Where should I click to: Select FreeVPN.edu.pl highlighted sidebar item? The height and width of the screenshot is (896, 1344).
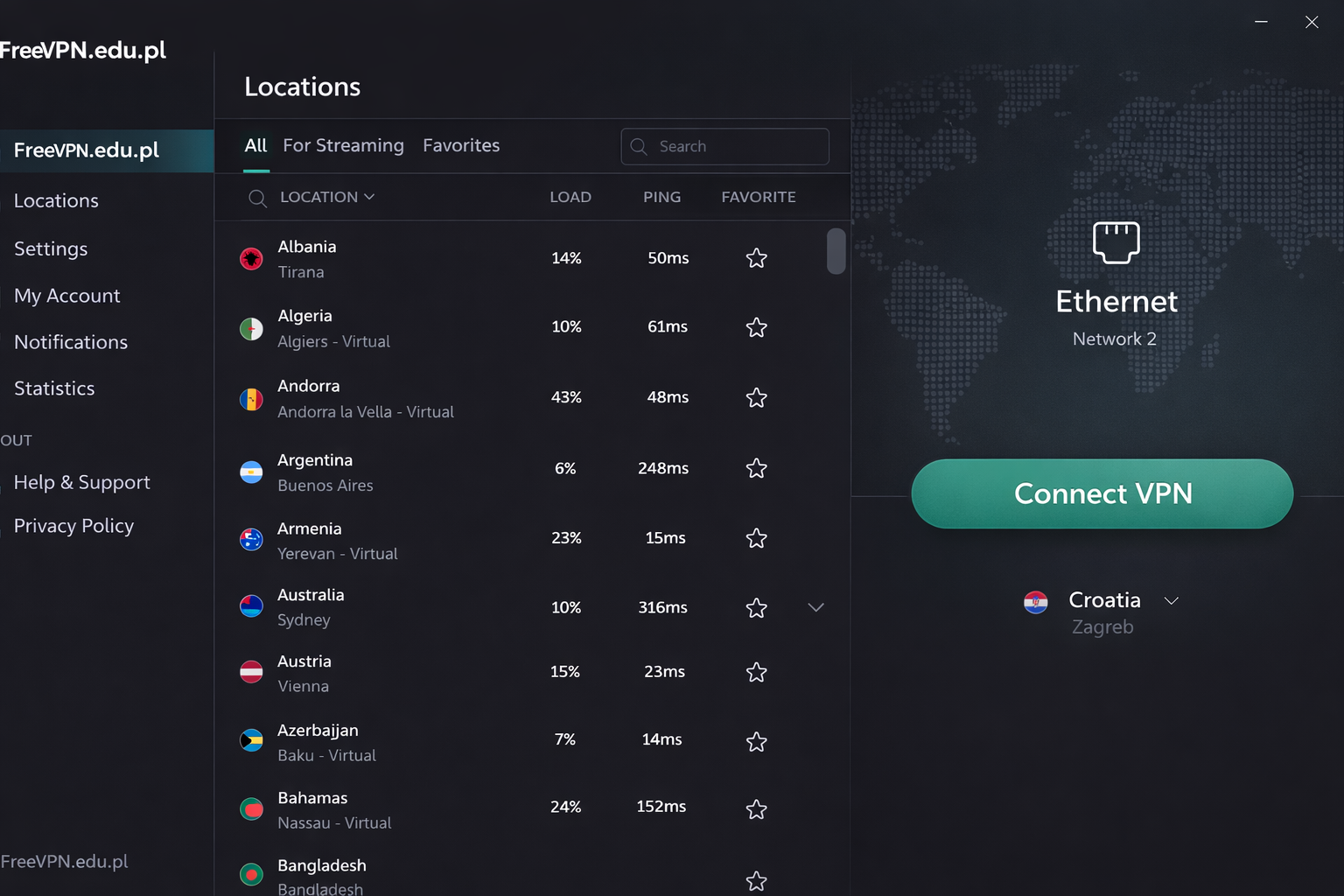(107, 150)
